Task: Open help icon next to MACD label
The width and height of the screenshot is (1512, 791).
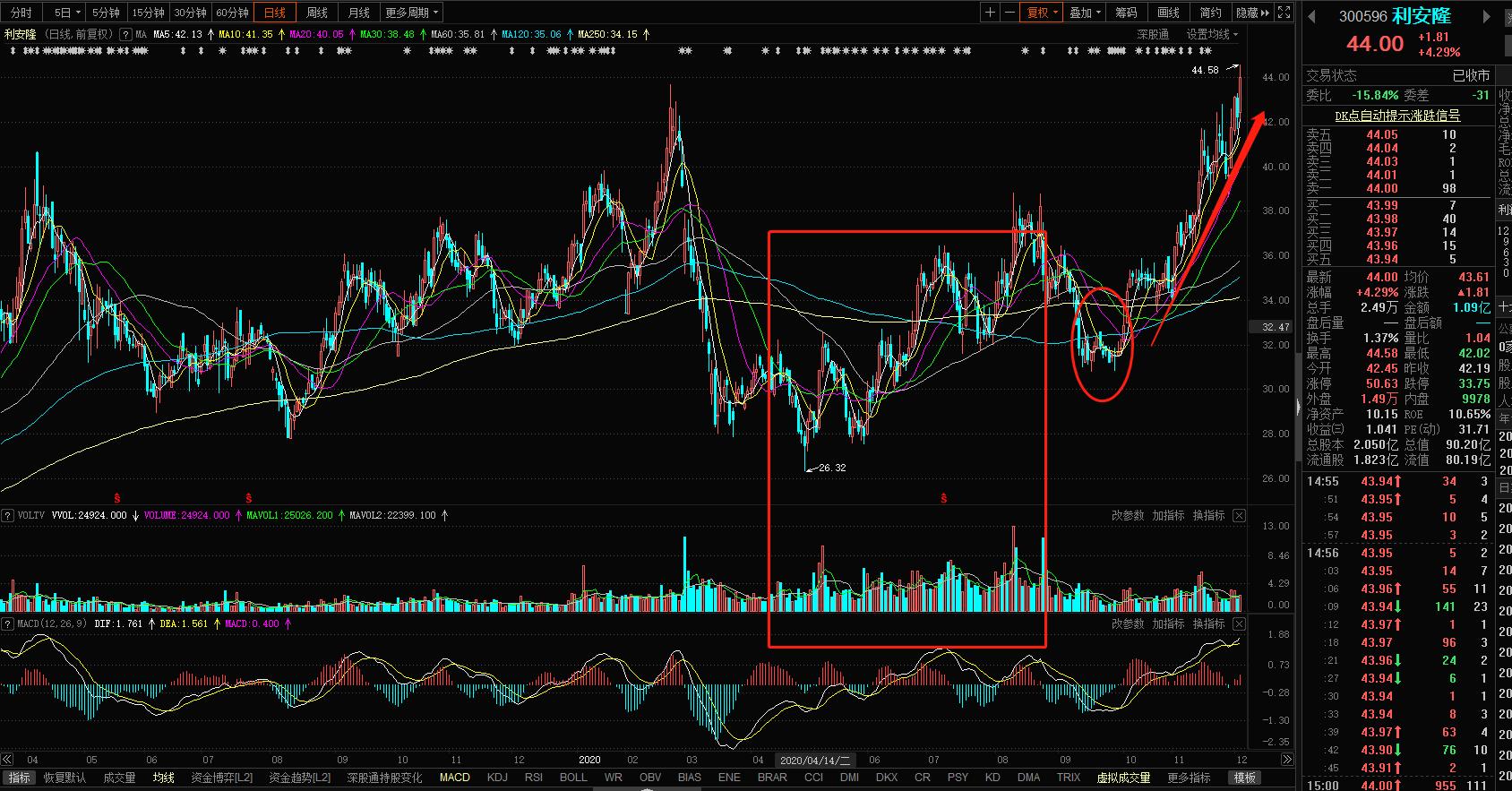Action: pos(8,623)
